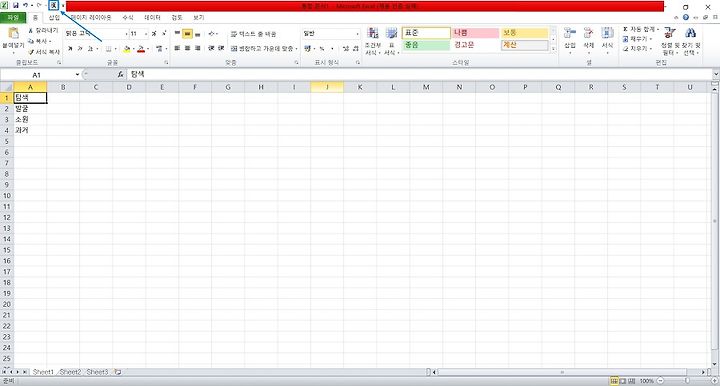Click the Copy (복사) button
Viewport: 720px width, 386px height.
click(x=39, y=41)
